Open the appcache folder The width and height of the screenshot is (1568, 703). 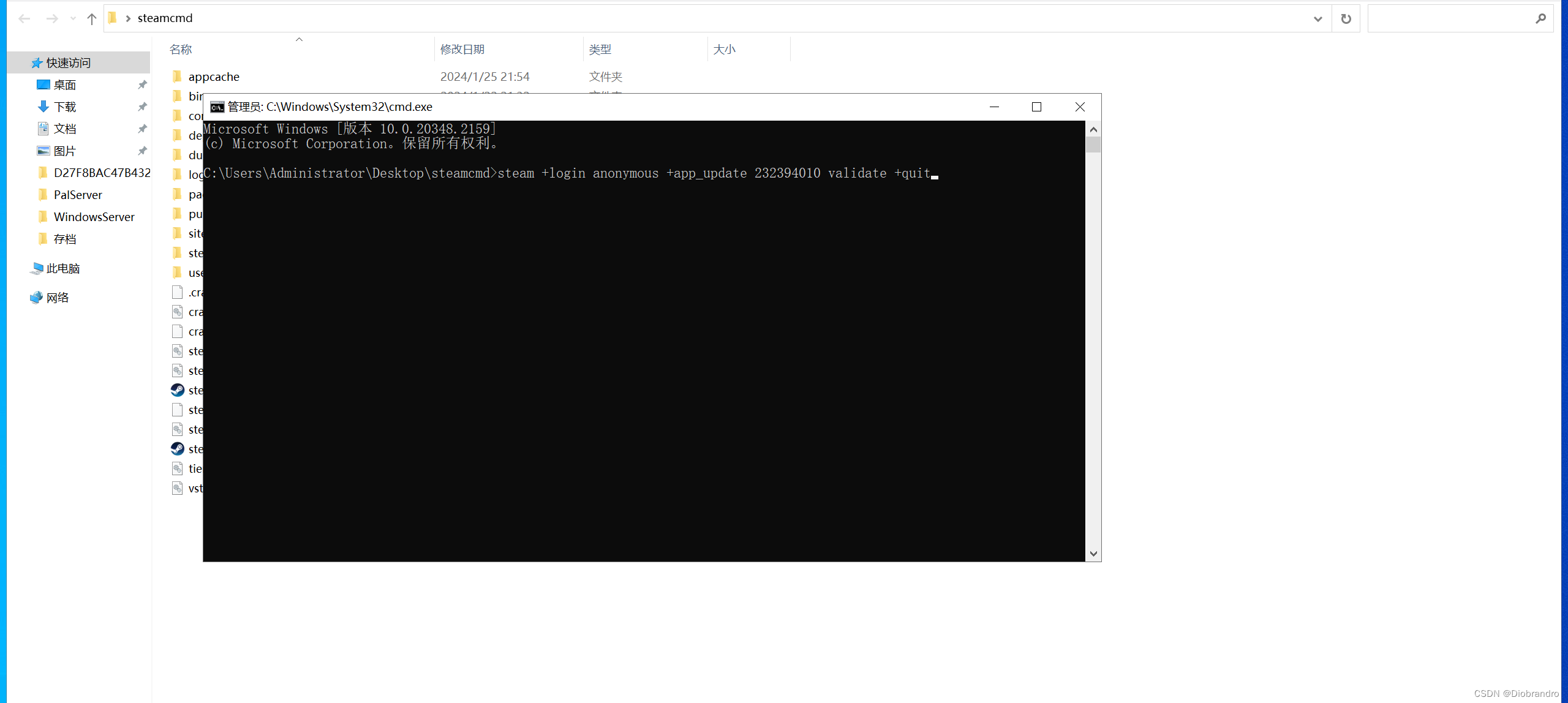tap(214, 77)
